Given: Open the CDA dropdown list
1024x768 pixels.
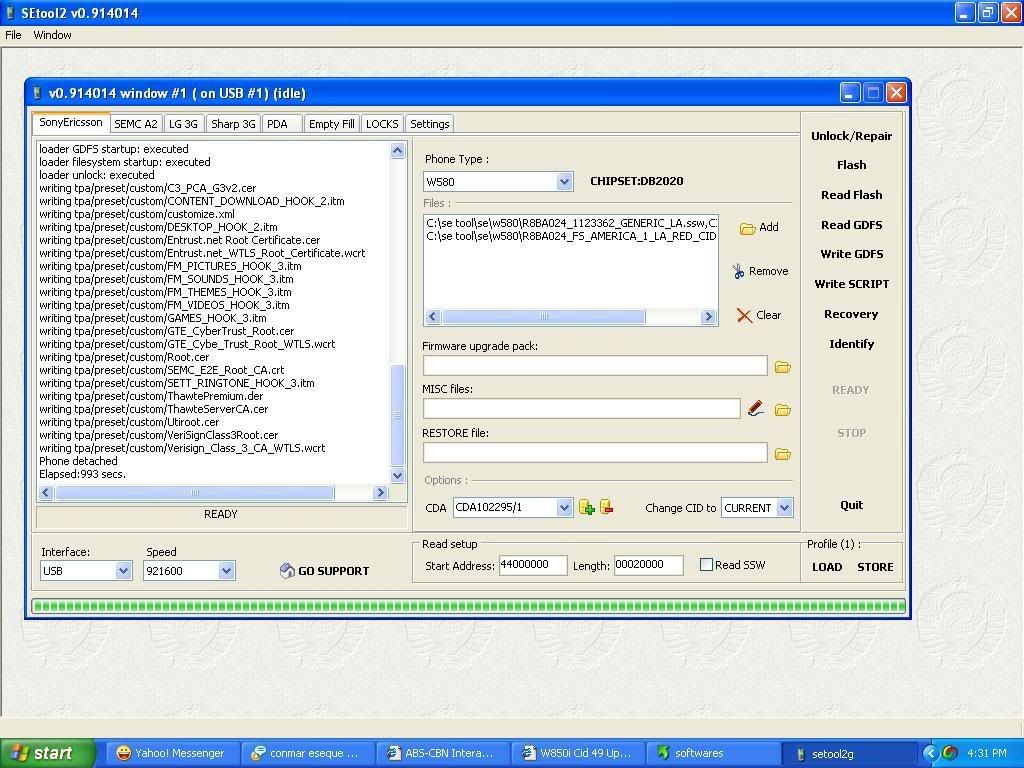Looking at the screenshot, I should 565,507.
